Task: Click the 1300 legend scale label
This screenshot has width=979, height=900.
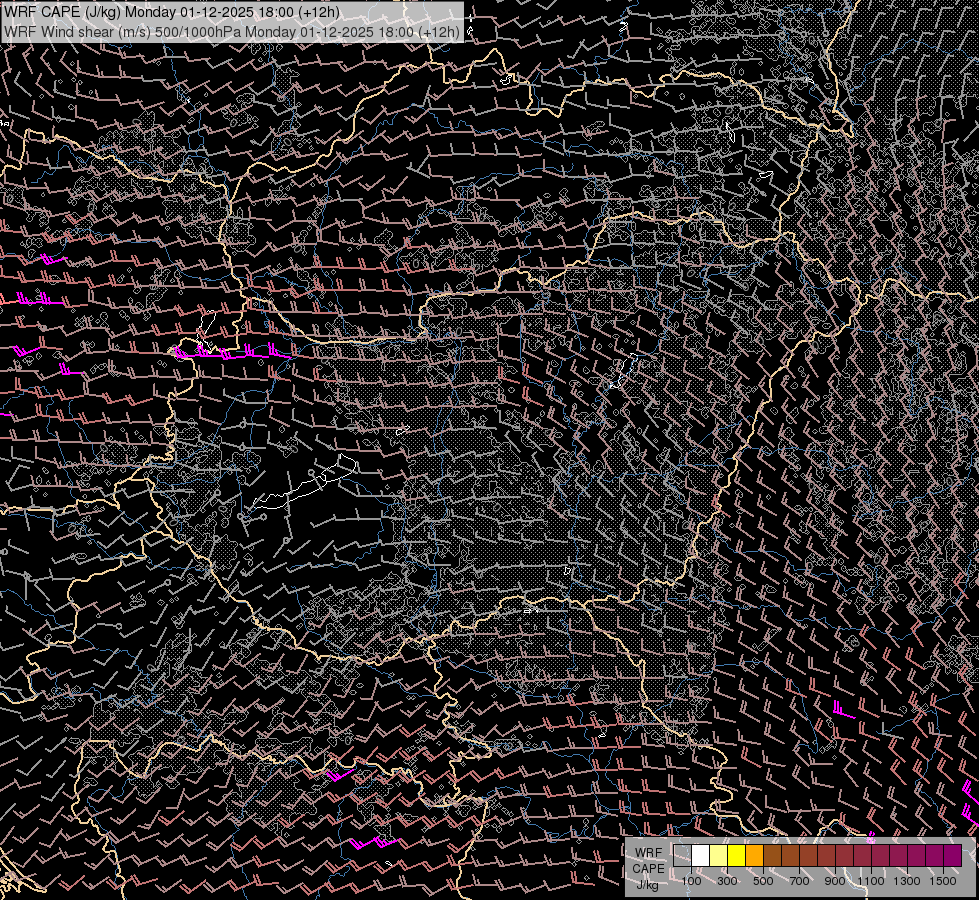Action: pyautogui.click(x=907, y=881)
